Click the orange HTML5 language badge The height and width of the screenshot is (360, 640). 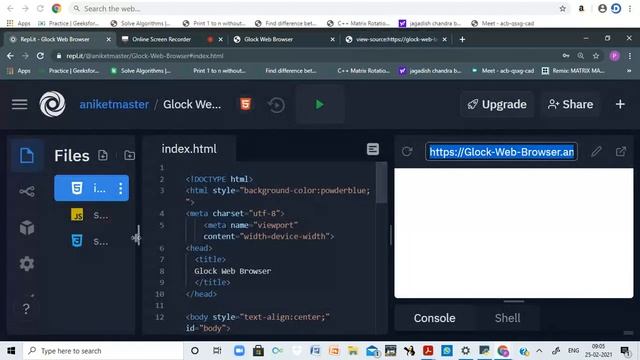[x=245, y=104]
